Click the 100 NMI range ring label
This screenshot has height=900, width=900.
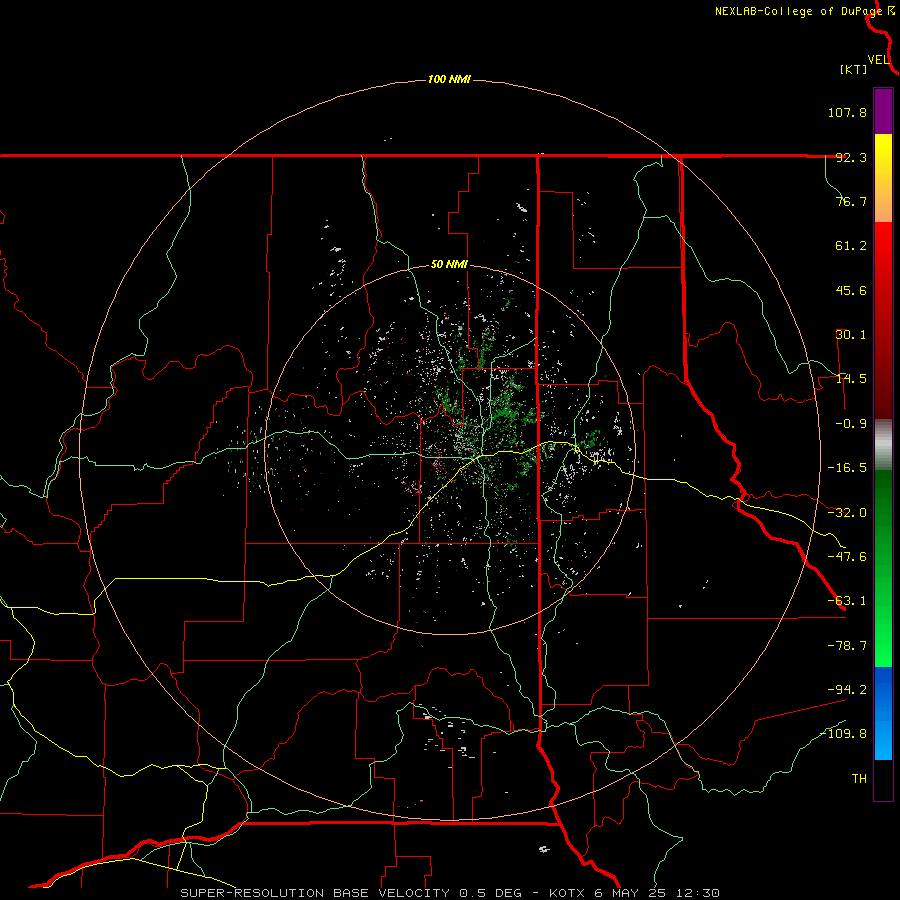coord(449,79)
